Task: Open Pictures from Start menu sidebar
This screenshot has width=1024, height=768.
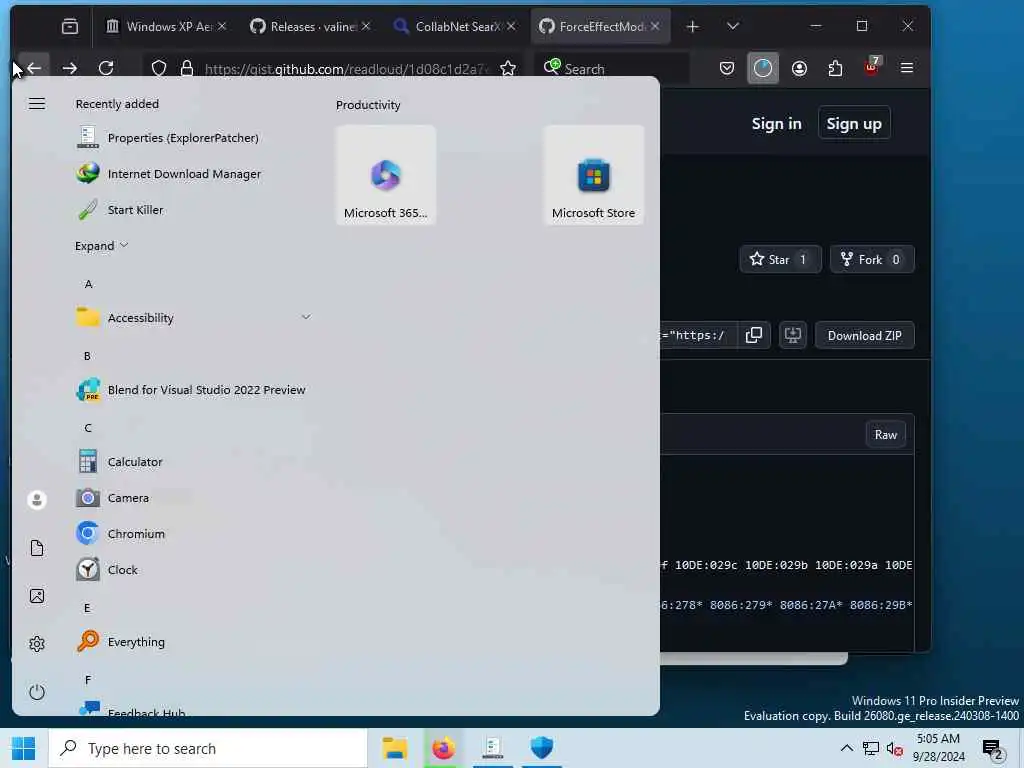Action: pos(37,596)
